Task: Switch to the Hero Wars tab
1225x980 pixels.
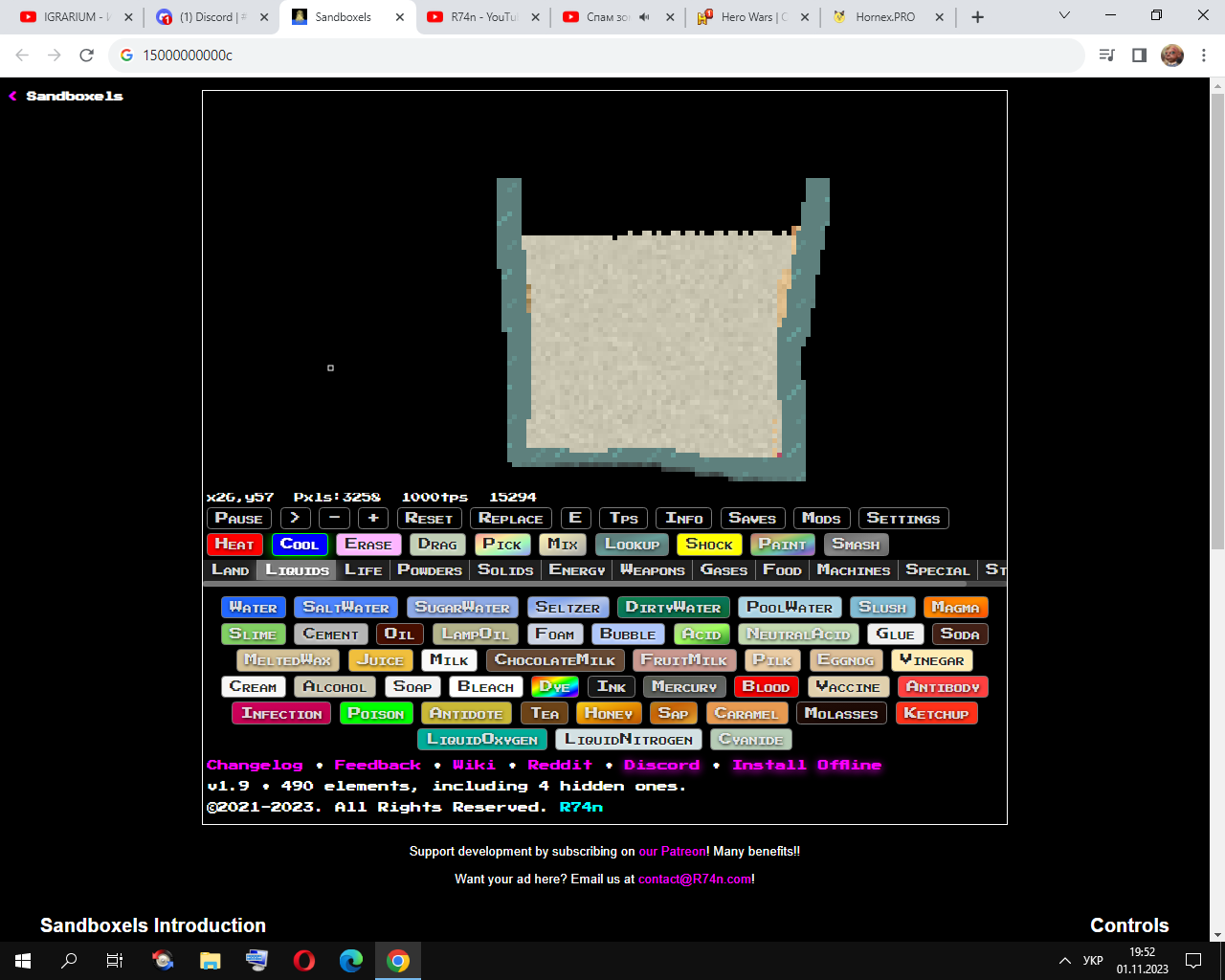Action: coord(753,17)
